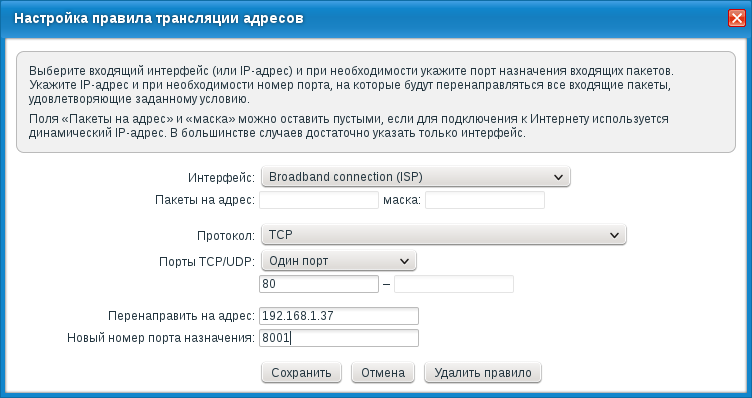The width and height of the screenshot is (752, 398).
Task: Click the new destination port field with 8001
Action: tap(339, 338)
